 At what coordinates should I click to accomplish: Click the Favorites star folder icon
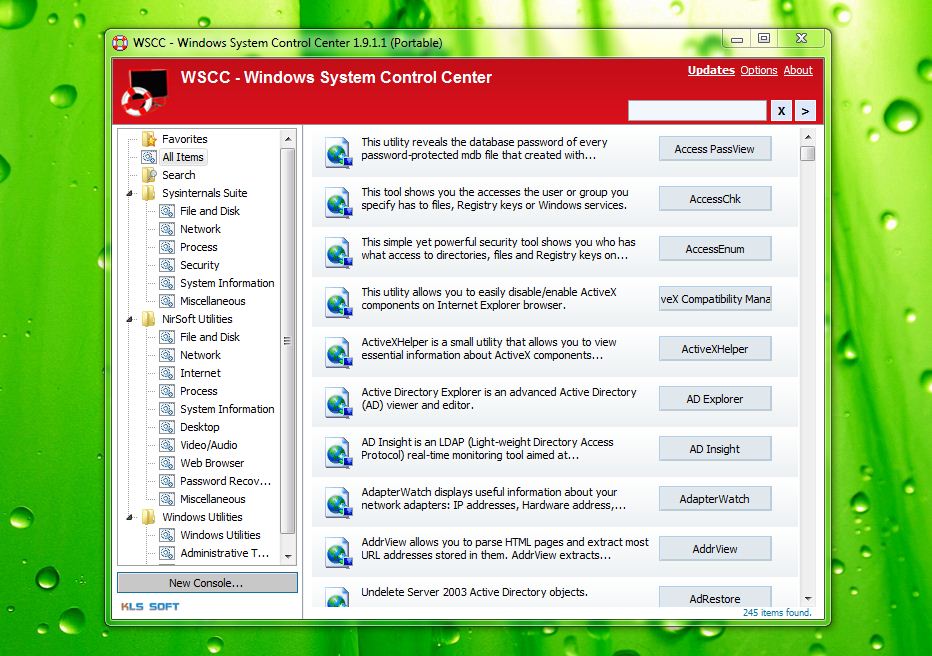tap(149, 139)
